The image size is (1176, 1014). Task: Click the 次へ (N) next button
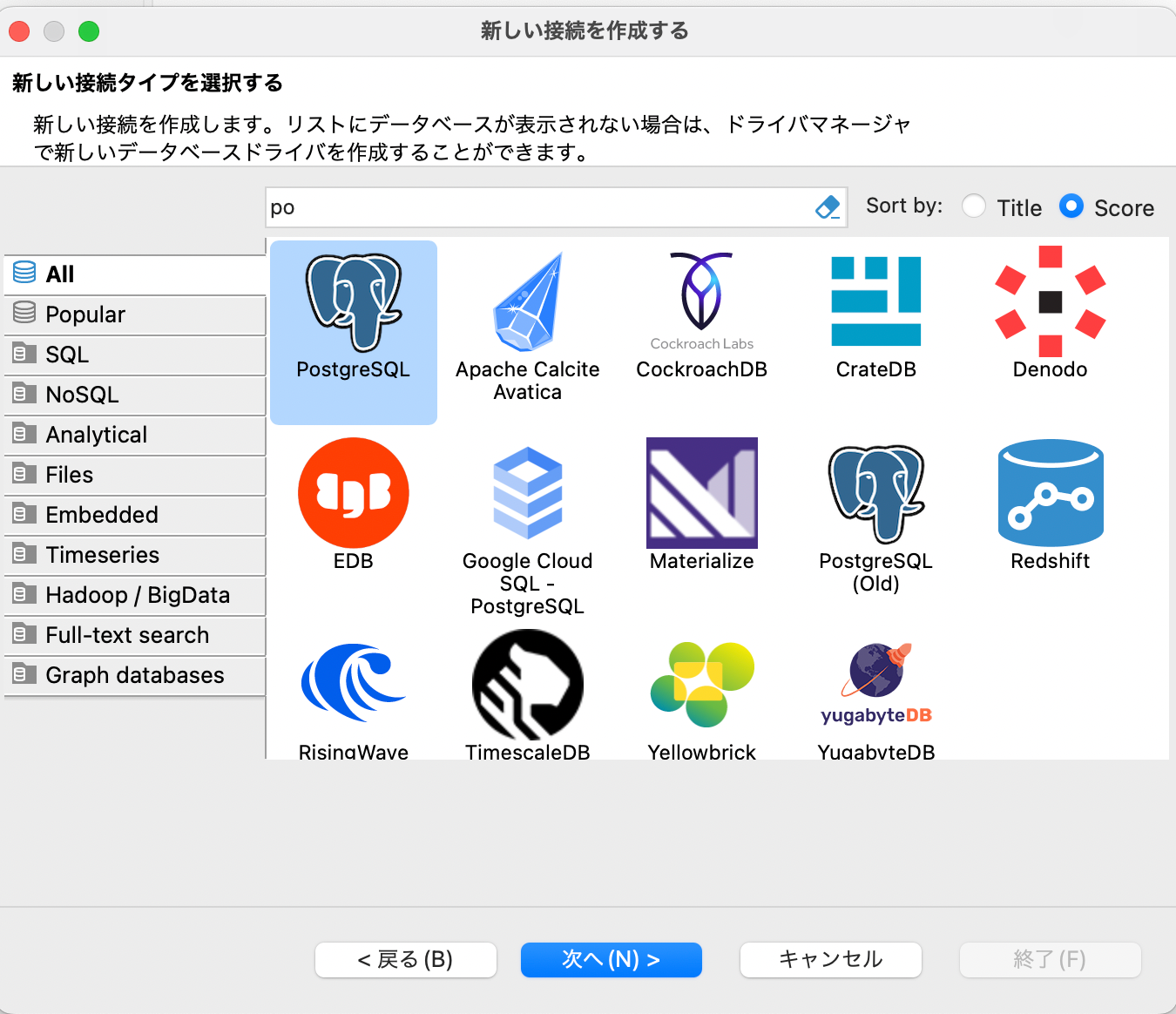coord(612,960)
